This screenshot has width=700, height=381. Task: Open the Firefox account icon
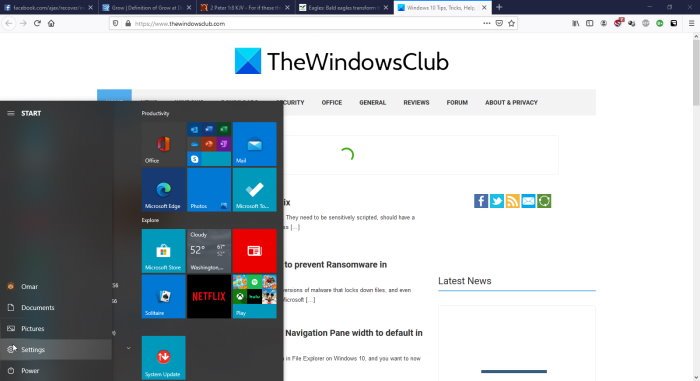coord(604,23)
